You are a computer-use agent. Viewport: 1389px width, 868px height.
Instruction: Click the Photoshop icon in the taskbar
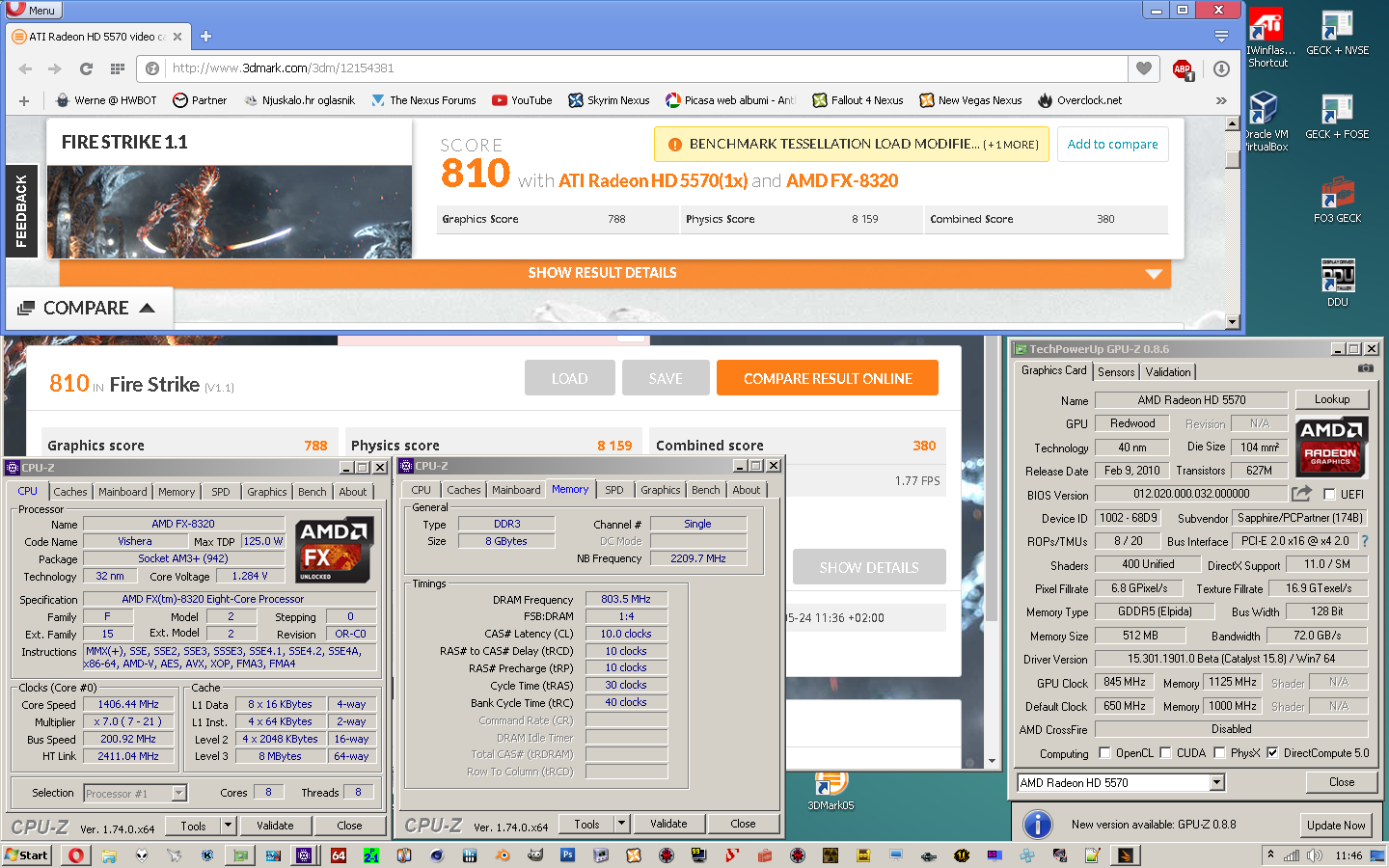coord(567,855)
